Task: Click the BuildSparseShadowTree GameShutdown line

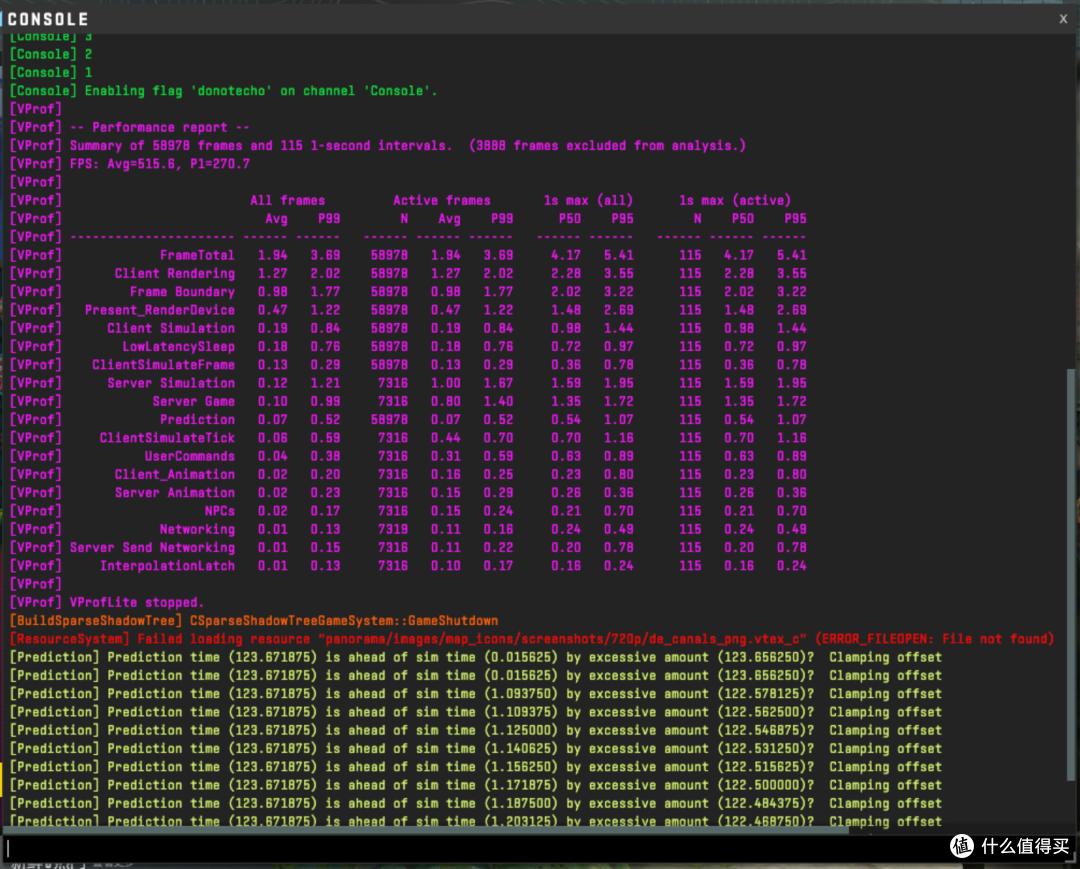Action: pos(253,620)
